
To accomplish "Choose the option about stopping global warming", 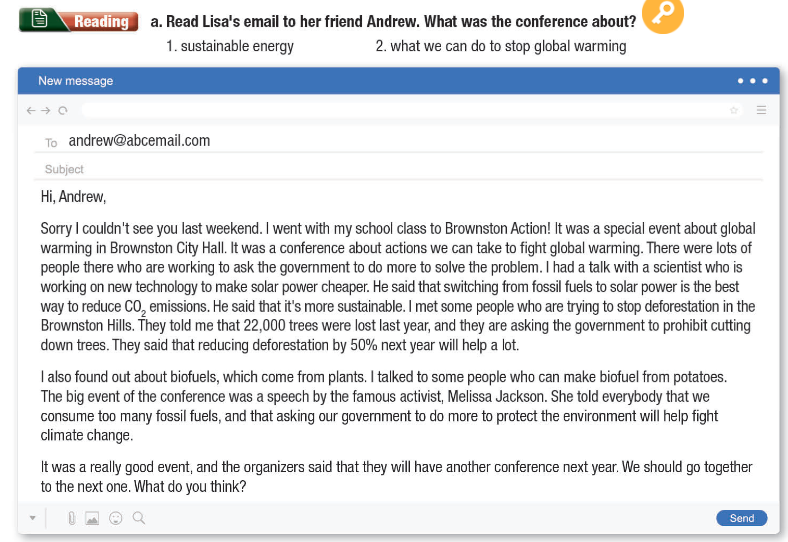I will pos(501,46).
